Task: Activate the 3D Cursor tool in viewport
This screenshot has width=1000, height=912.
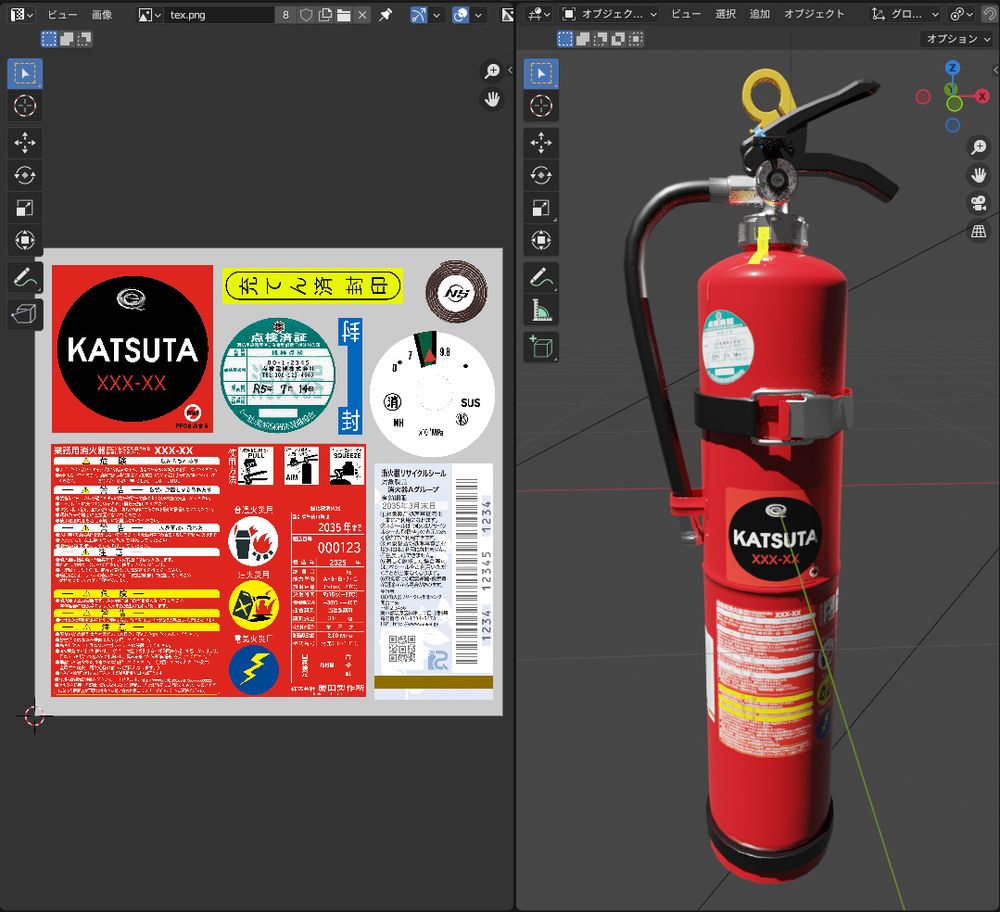Action: 541,106
